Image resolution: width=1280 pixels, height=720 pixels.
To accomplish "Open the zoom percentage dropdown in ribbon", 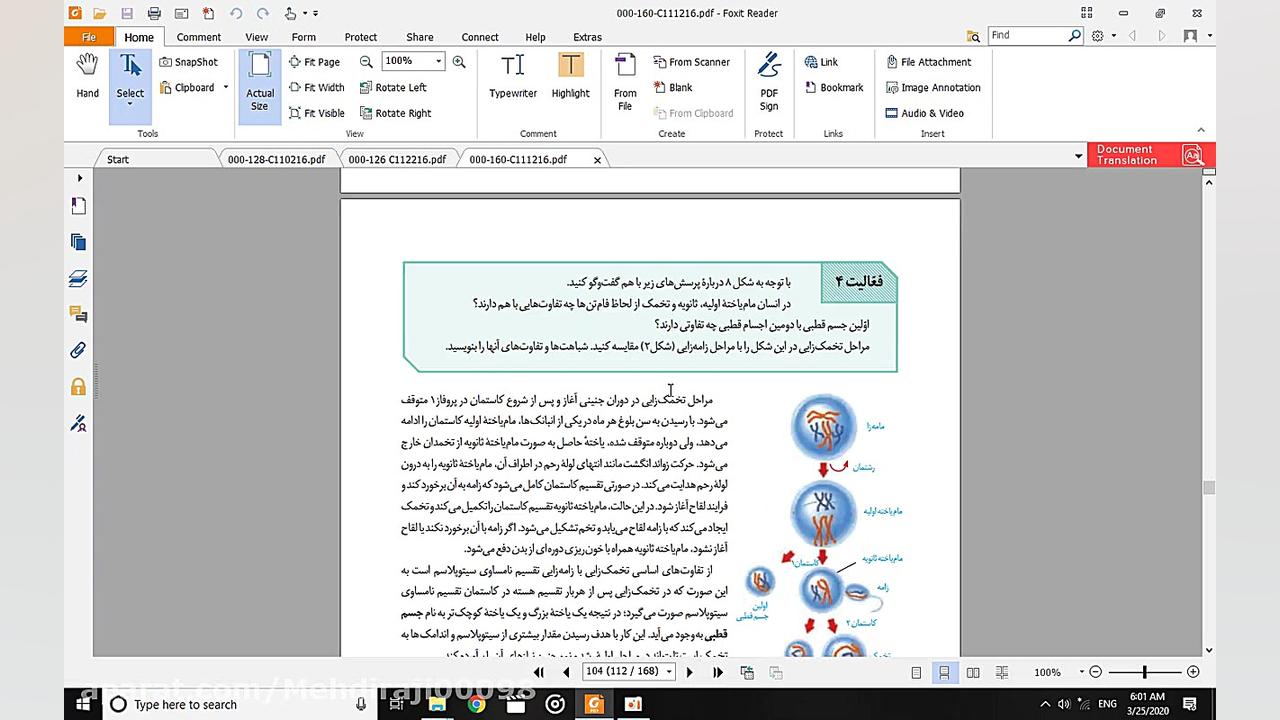I will (438, 61).
